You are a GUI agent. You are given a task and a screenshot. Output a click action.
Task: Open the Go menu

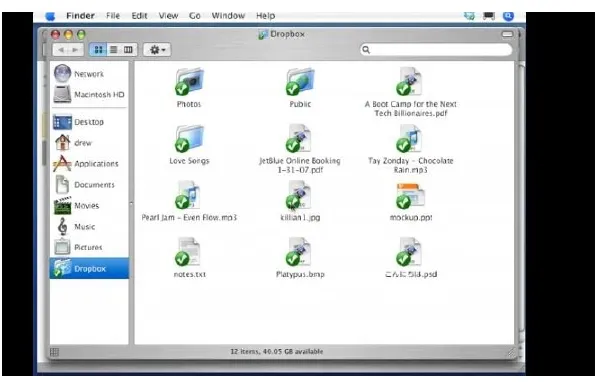tap(195, 16)
